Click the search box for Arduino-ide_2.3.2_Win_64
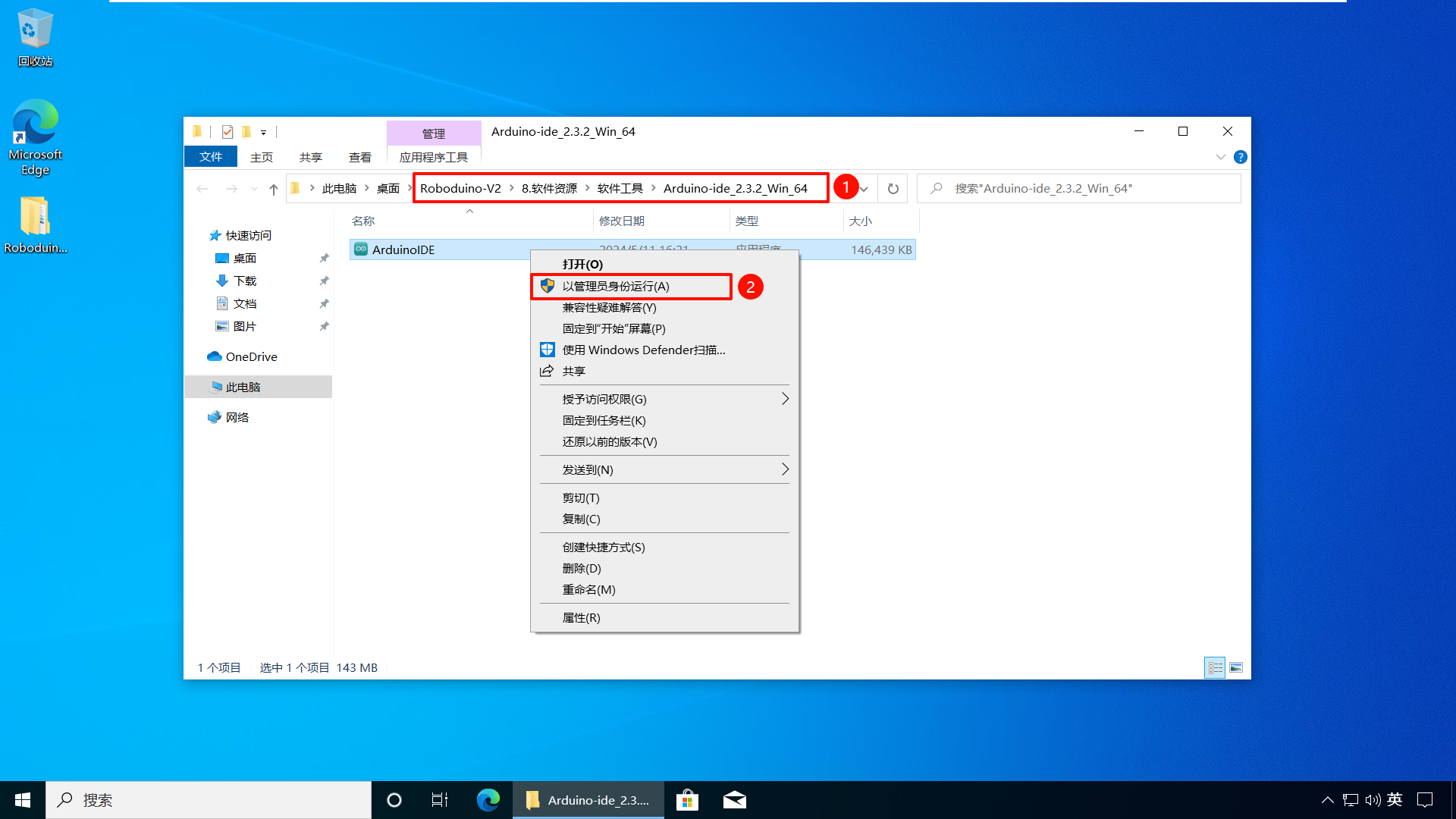This screenshot has height=819, width=1456. (x=1079, y=189)
